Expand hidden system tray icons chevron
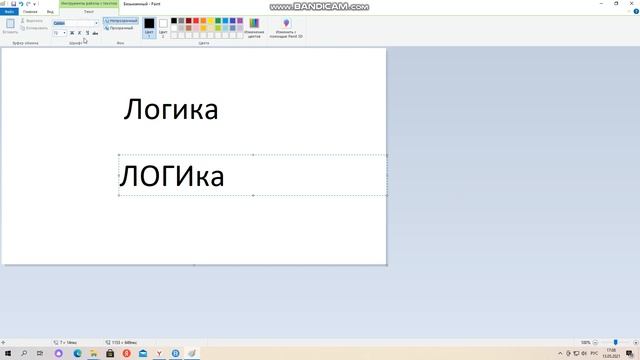Screen dimensions: 640x360 [x=560, y=353]
